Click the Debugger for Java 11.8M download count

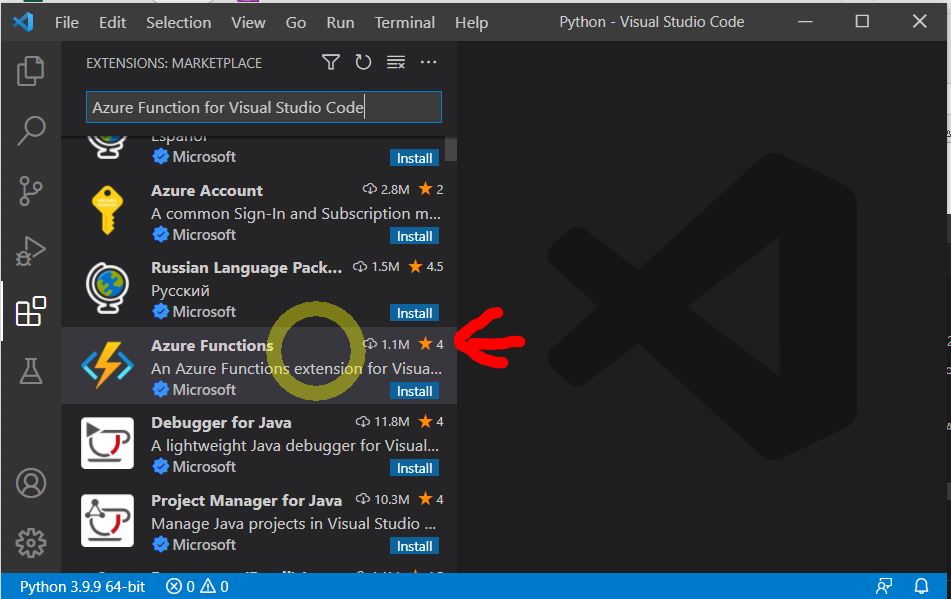(x=383, y=421)
